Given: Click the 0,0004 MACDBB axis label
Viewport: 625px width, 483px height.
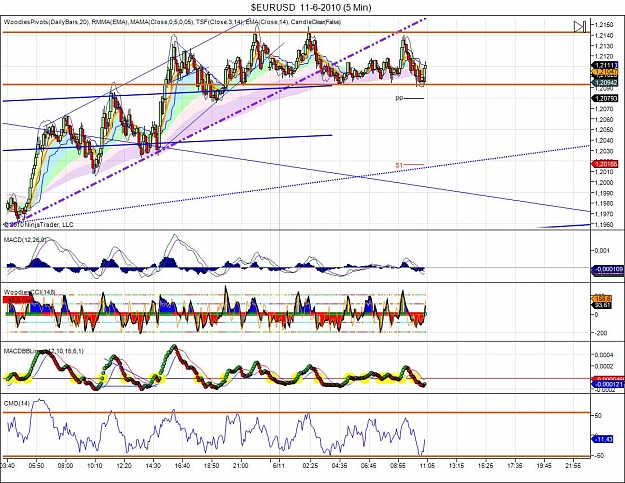Looking at the screenshot, I should point(604,355).
